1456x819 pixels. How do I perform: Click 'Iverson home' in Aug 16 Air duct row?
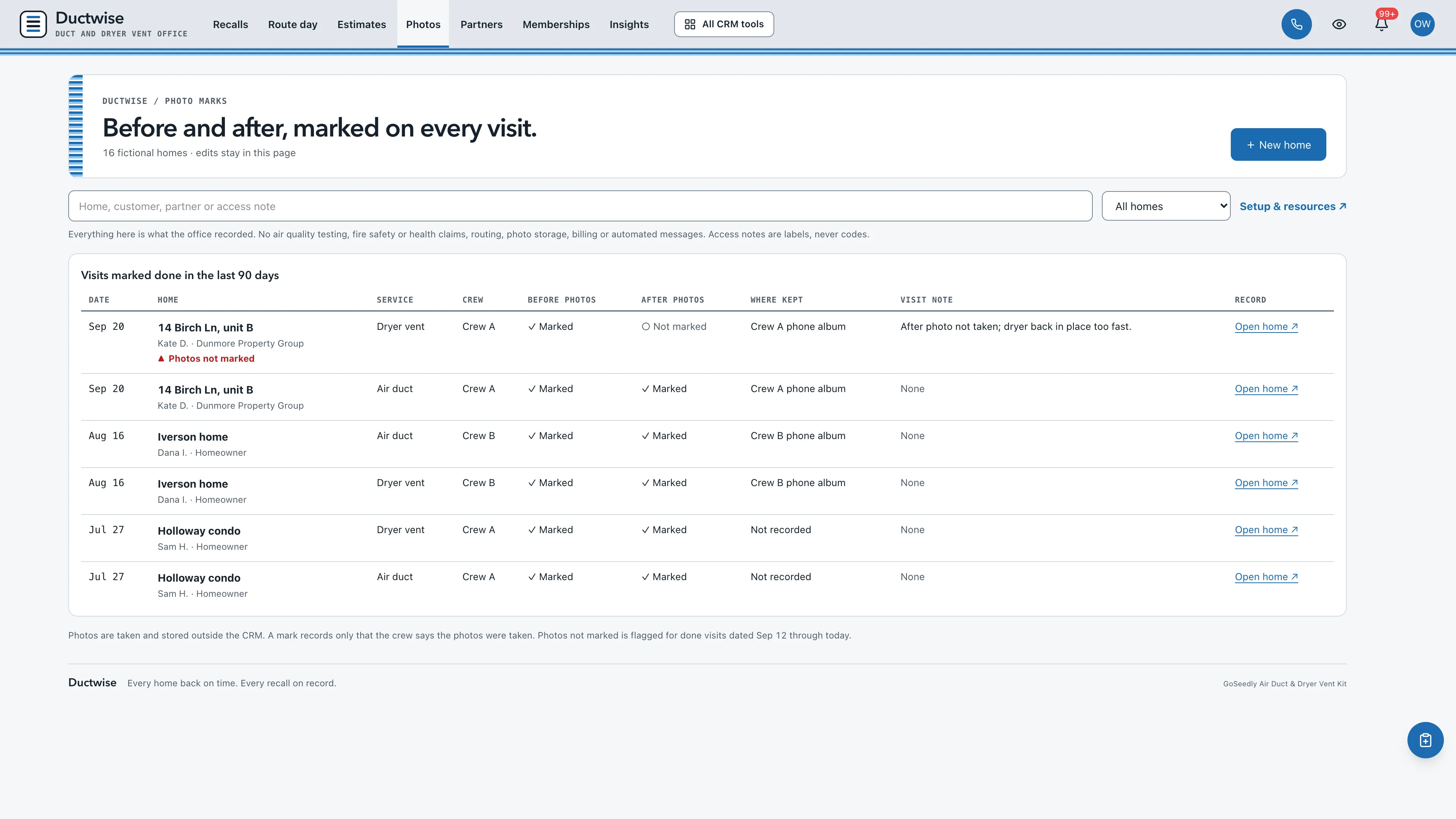[x=193, y=437]
